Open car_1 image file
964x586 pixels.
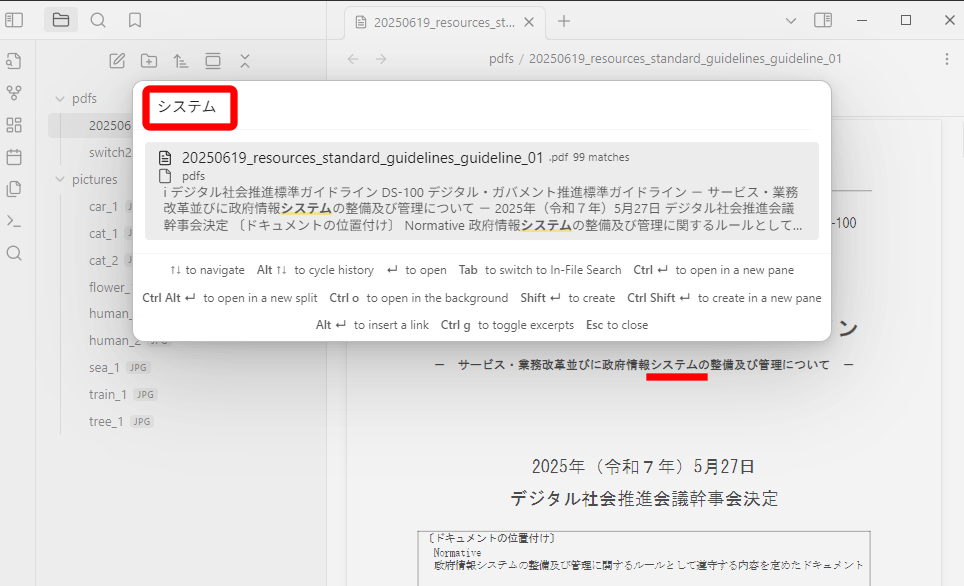tap(103, 207)
